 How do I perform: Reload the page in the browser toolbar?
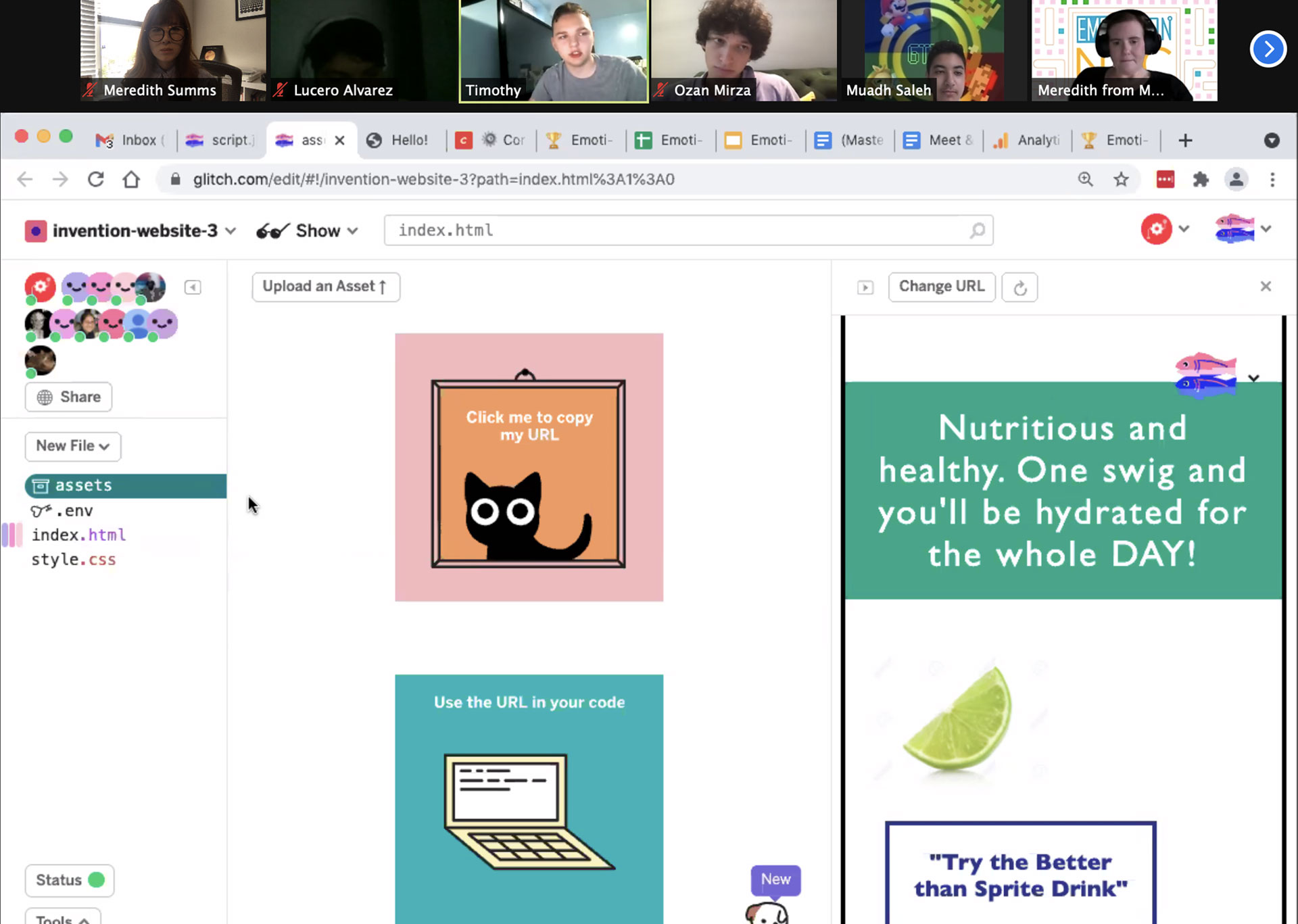click(95, 179)
